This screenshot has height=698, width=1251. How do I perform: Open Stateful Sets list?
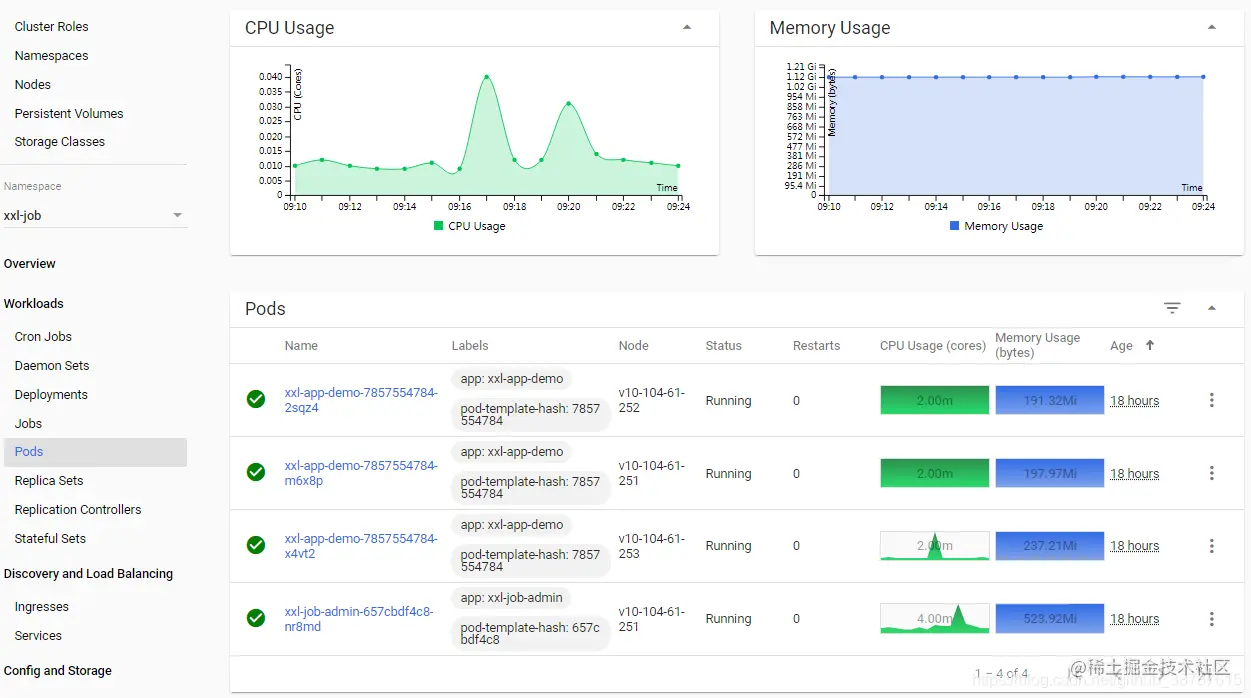[50, 539]
